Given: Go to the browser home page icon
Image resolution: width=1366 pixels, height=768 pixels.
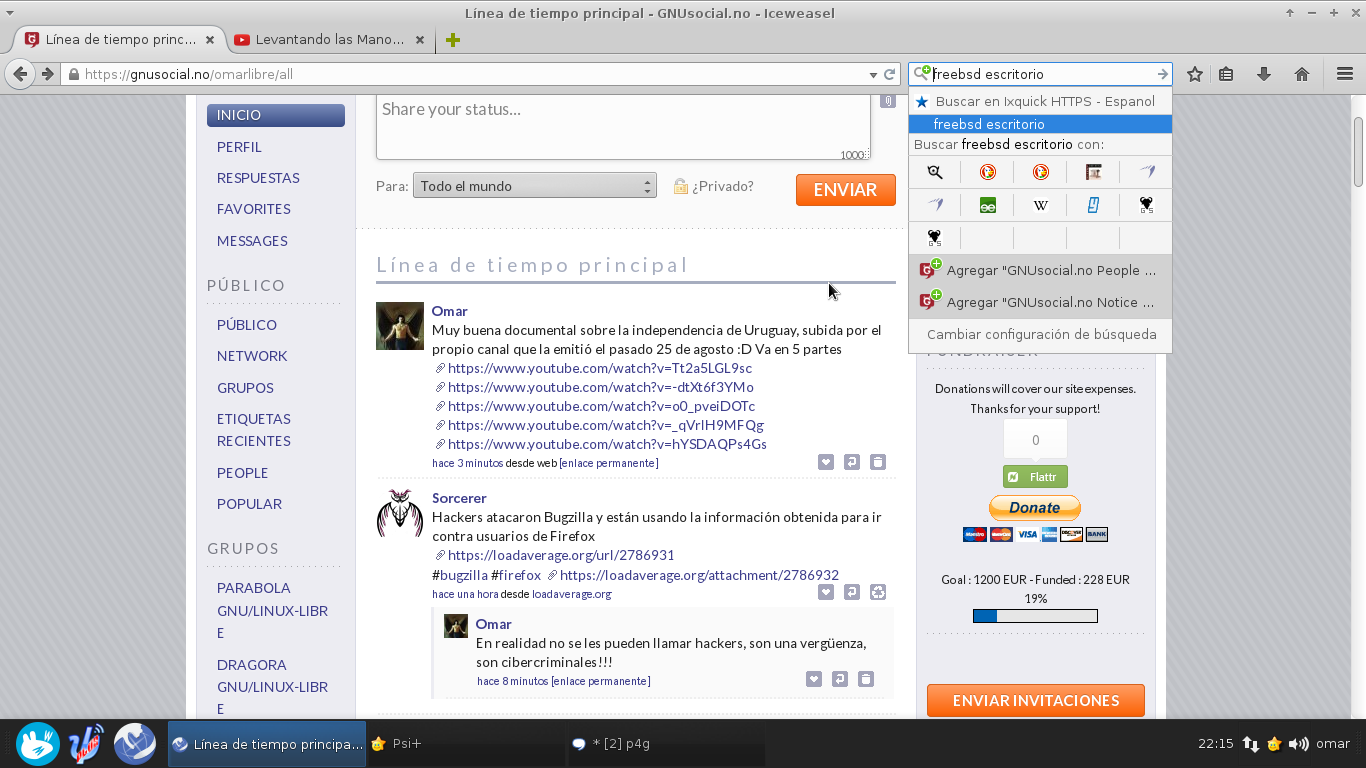Looking at the screenshot, I should point(1302,74).
